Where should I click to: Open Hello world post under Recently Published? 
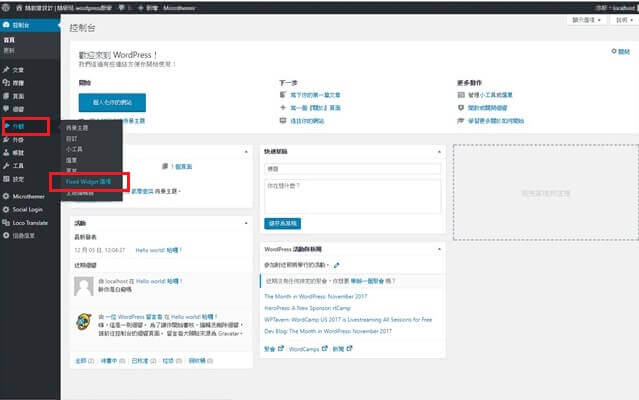(159, 250)
